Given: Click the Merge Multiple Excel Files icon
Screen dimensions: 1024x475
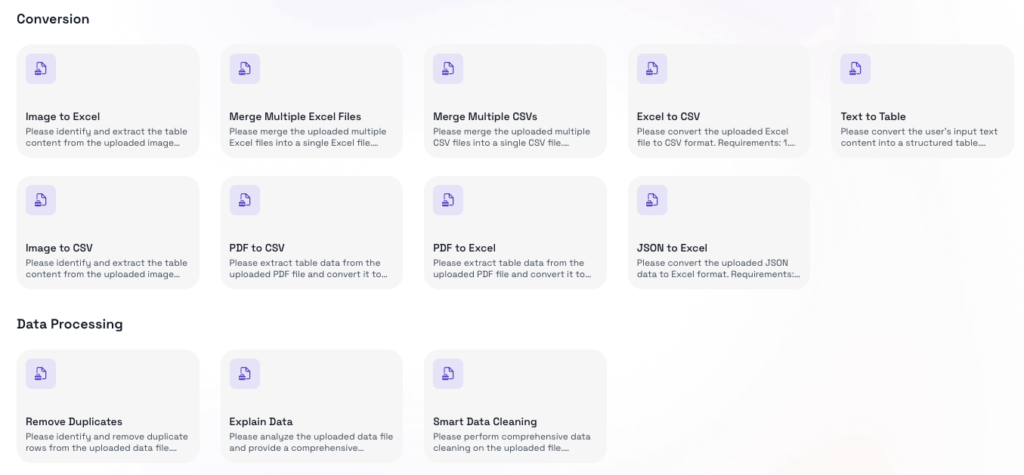Looking at the screenshot, I should (x=244, y=69).
